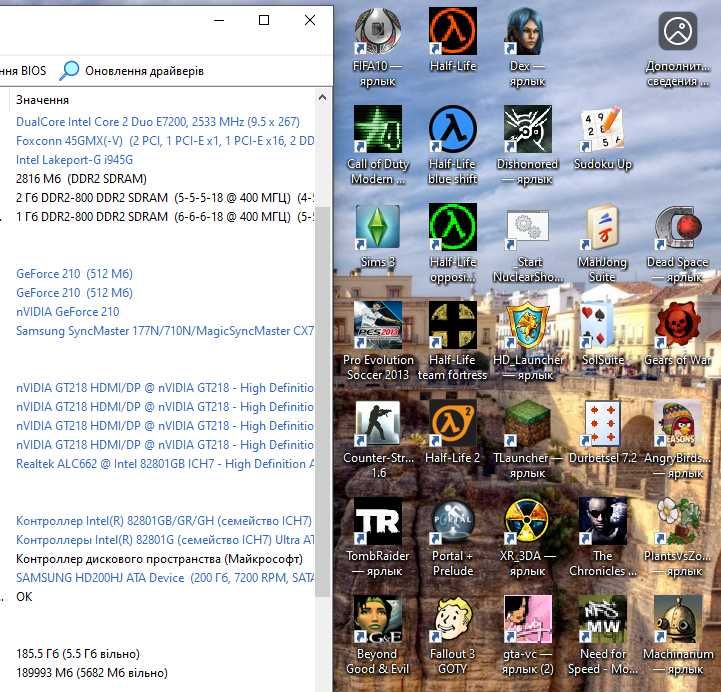Select the 2816 Мб (DDR2 SDRAM) value
This screenshot has width=721, height=692.
[x=81, y=178]
